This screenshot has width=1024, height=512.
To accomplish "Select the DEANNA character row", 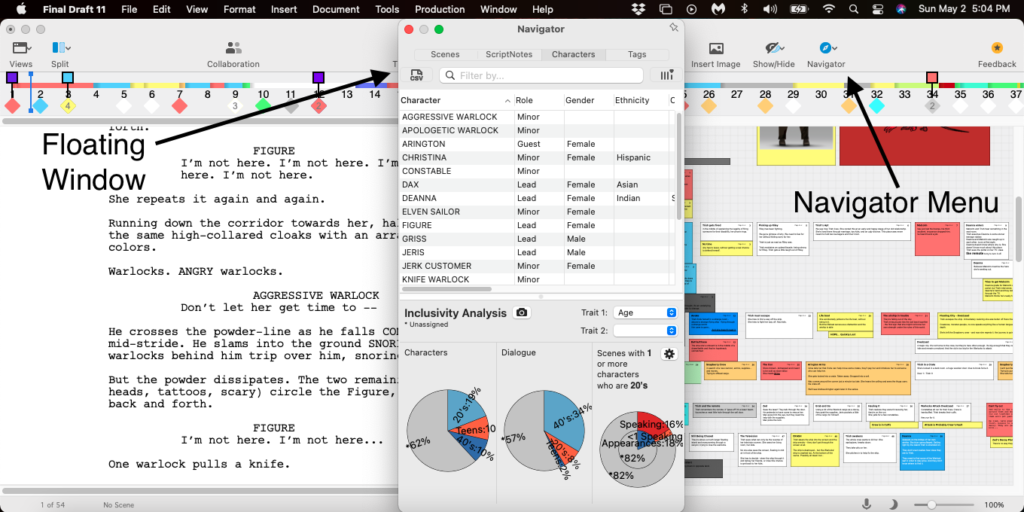I will [x=420, y=198].
